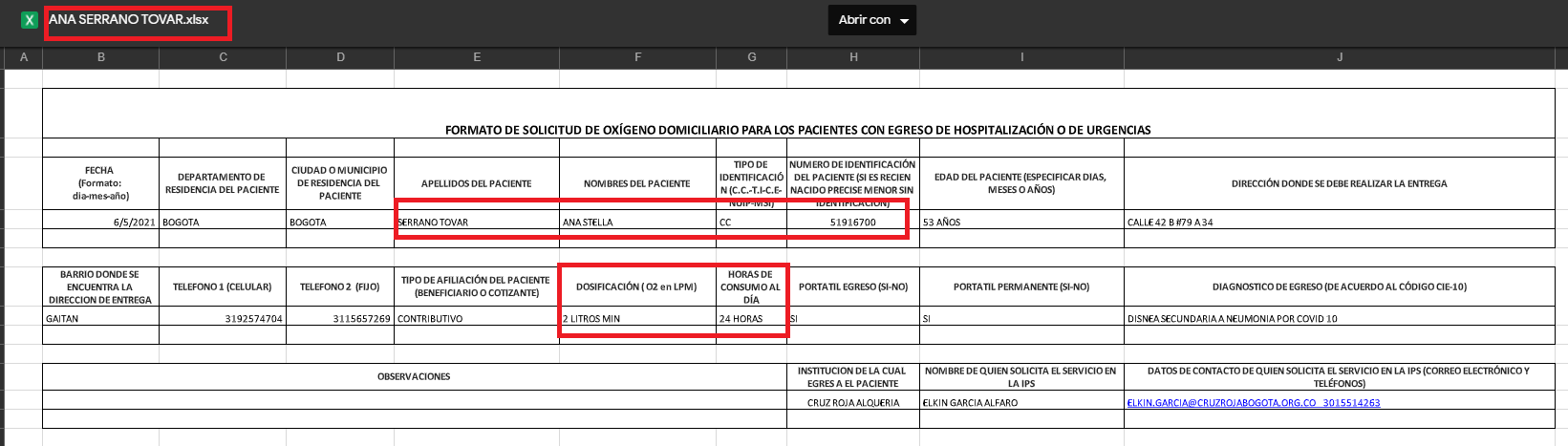Open the ELKIN.GARCIA email hyperlink
1568x446 pixels.
1253,403
